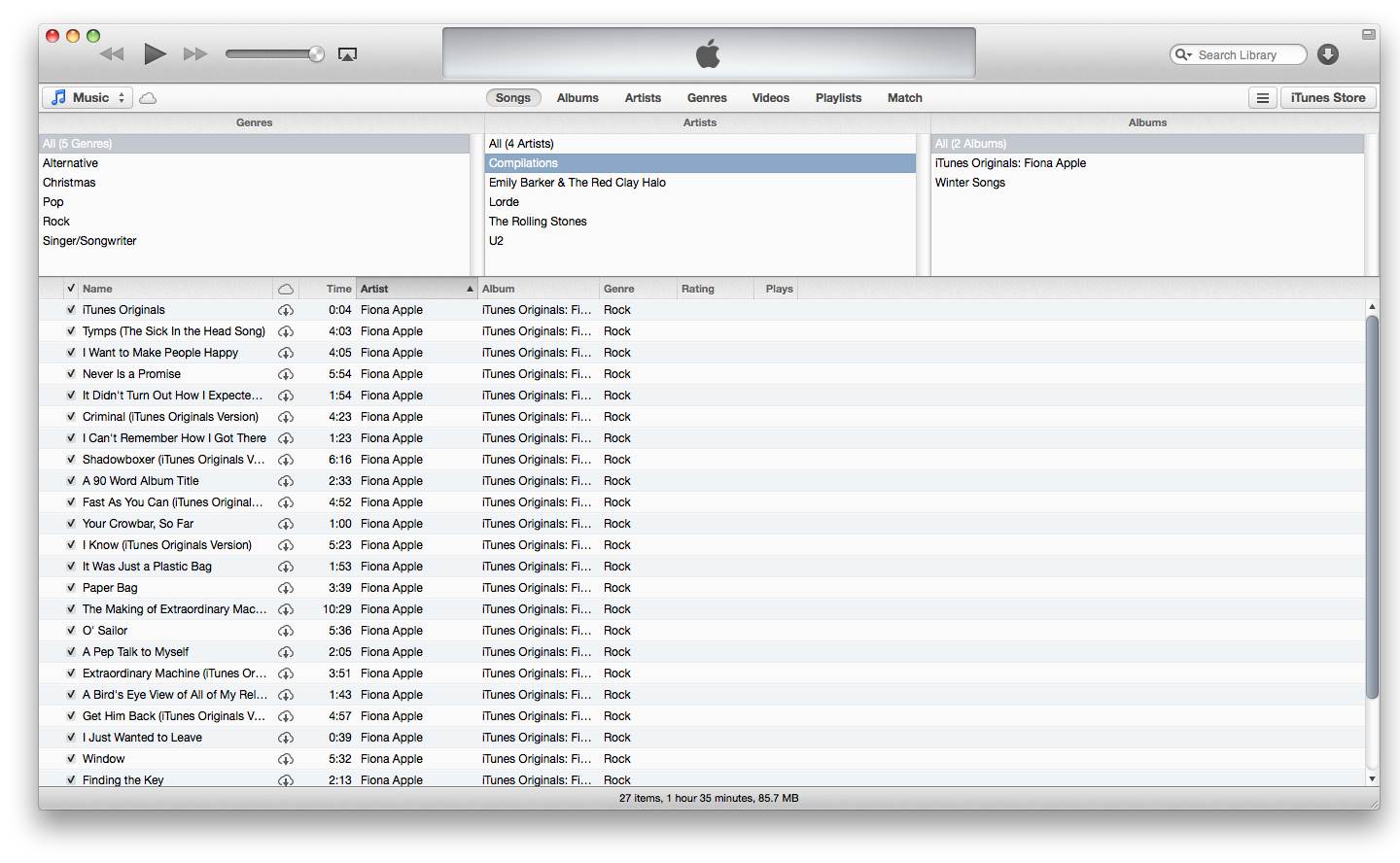Viewport: 1400px width, 863px height.
Task: Switch to the Albums tab
Action: [577, 97]
